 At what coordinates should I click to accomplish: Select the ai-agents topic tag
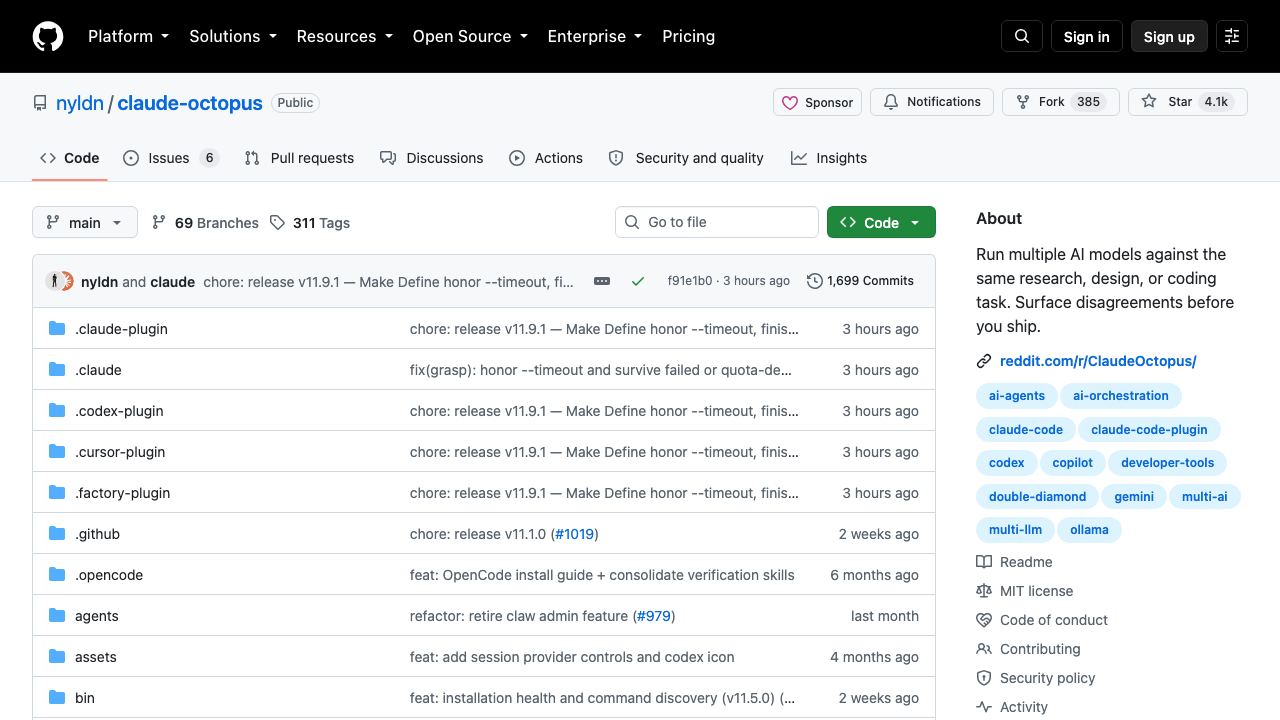tap(1017, 396)
